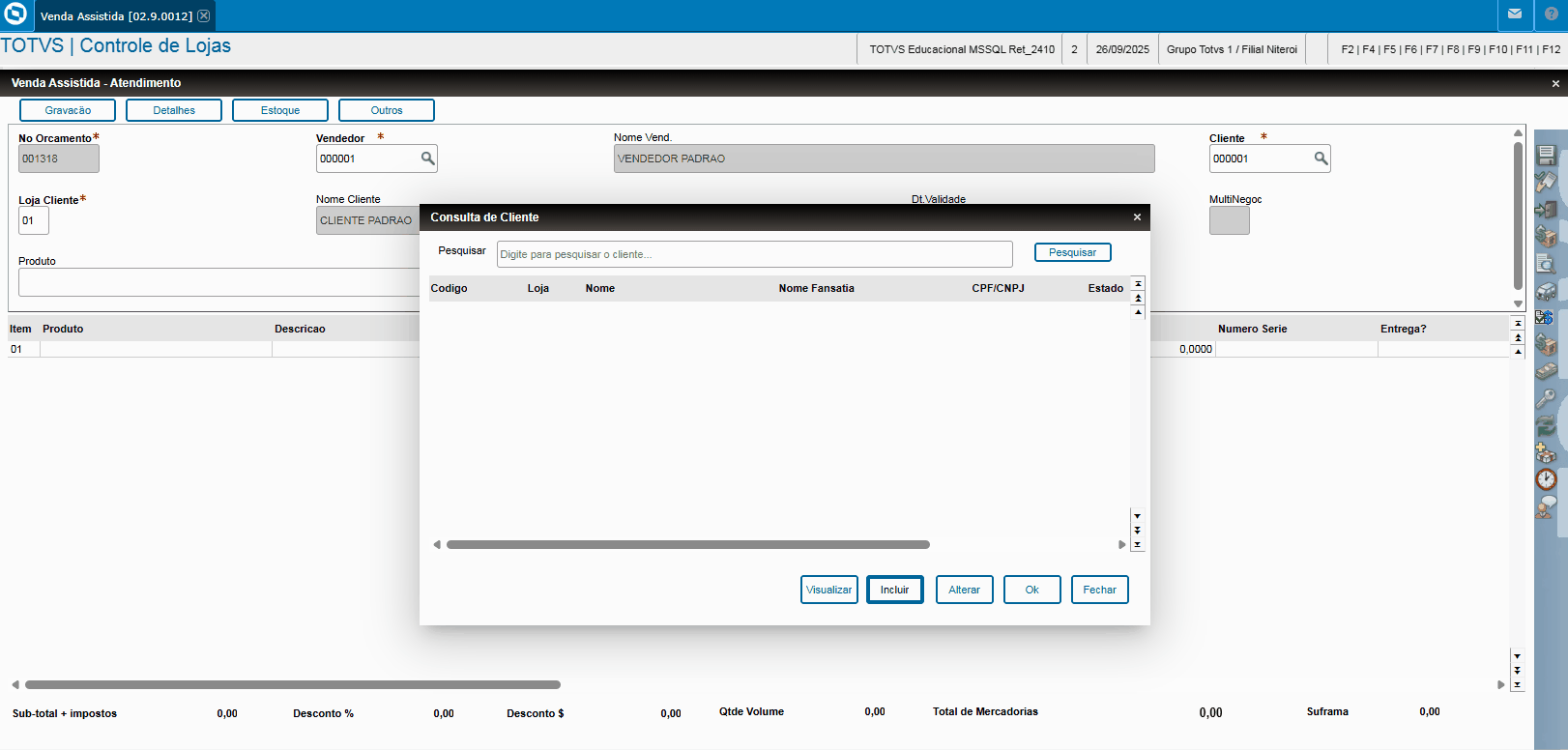
Task: Jump to first row in client list
Action: [x=1138, y=284]
